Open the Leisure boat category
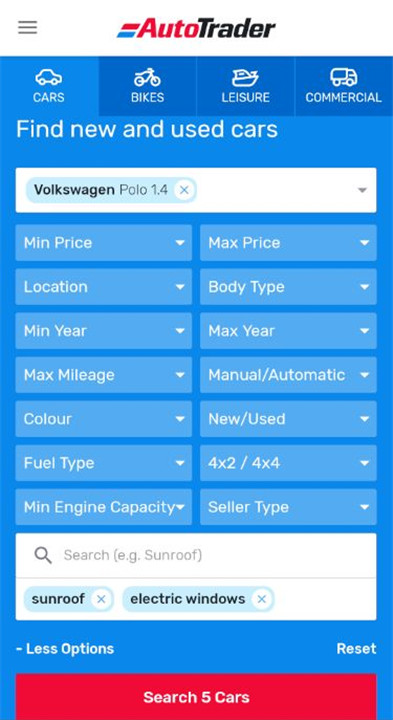This screenshot has width=393, height=720. pyautogui.click(x=246, y=86)
